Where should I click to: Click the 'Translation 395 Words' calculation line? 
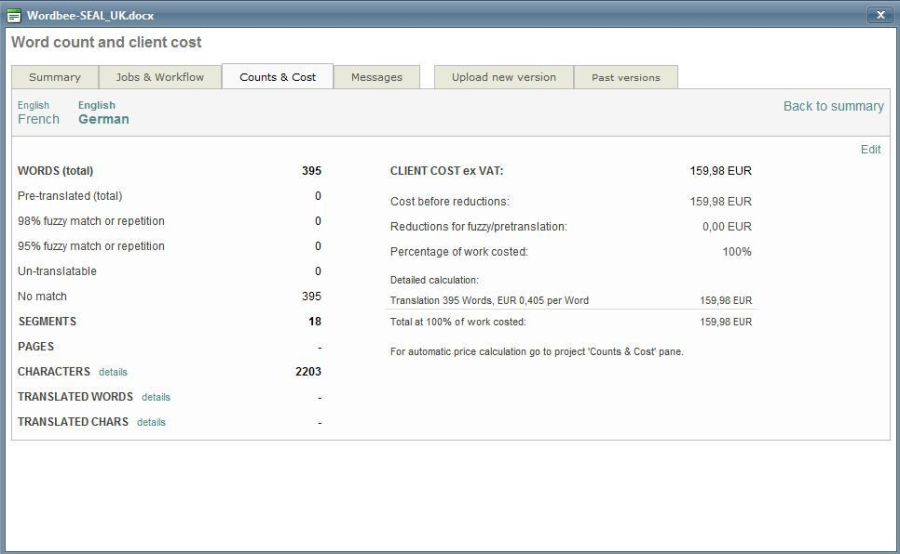(x=489, y=300)
